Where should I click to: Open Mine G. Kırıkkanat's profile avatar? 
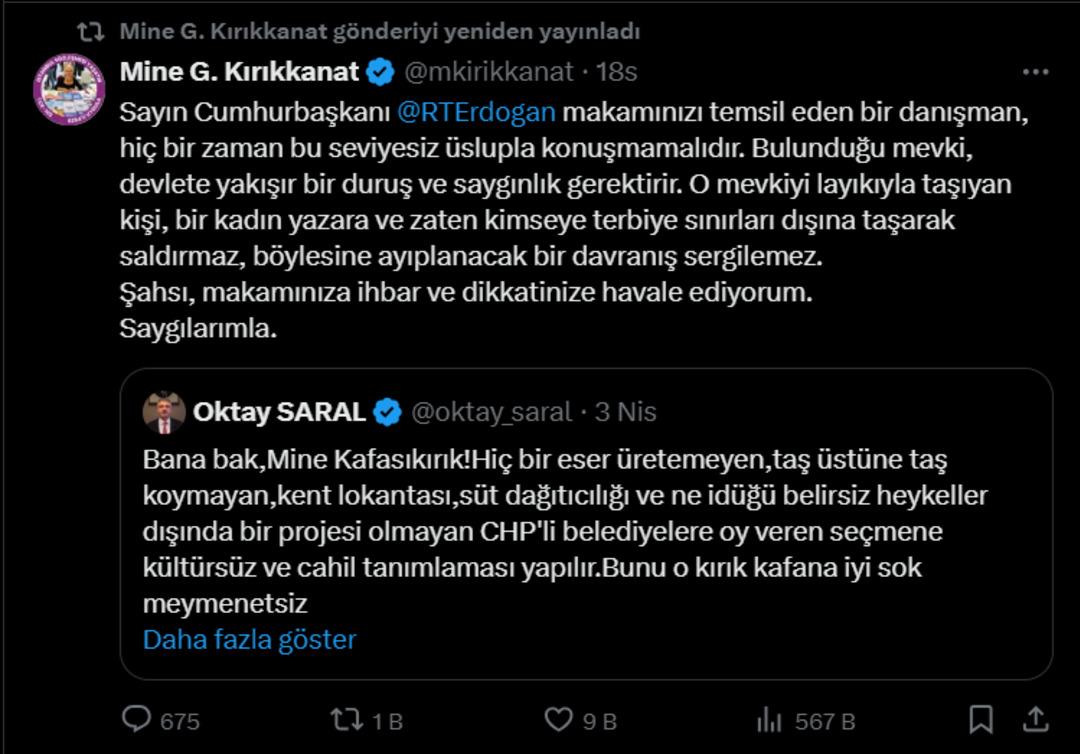coord(69,91)
